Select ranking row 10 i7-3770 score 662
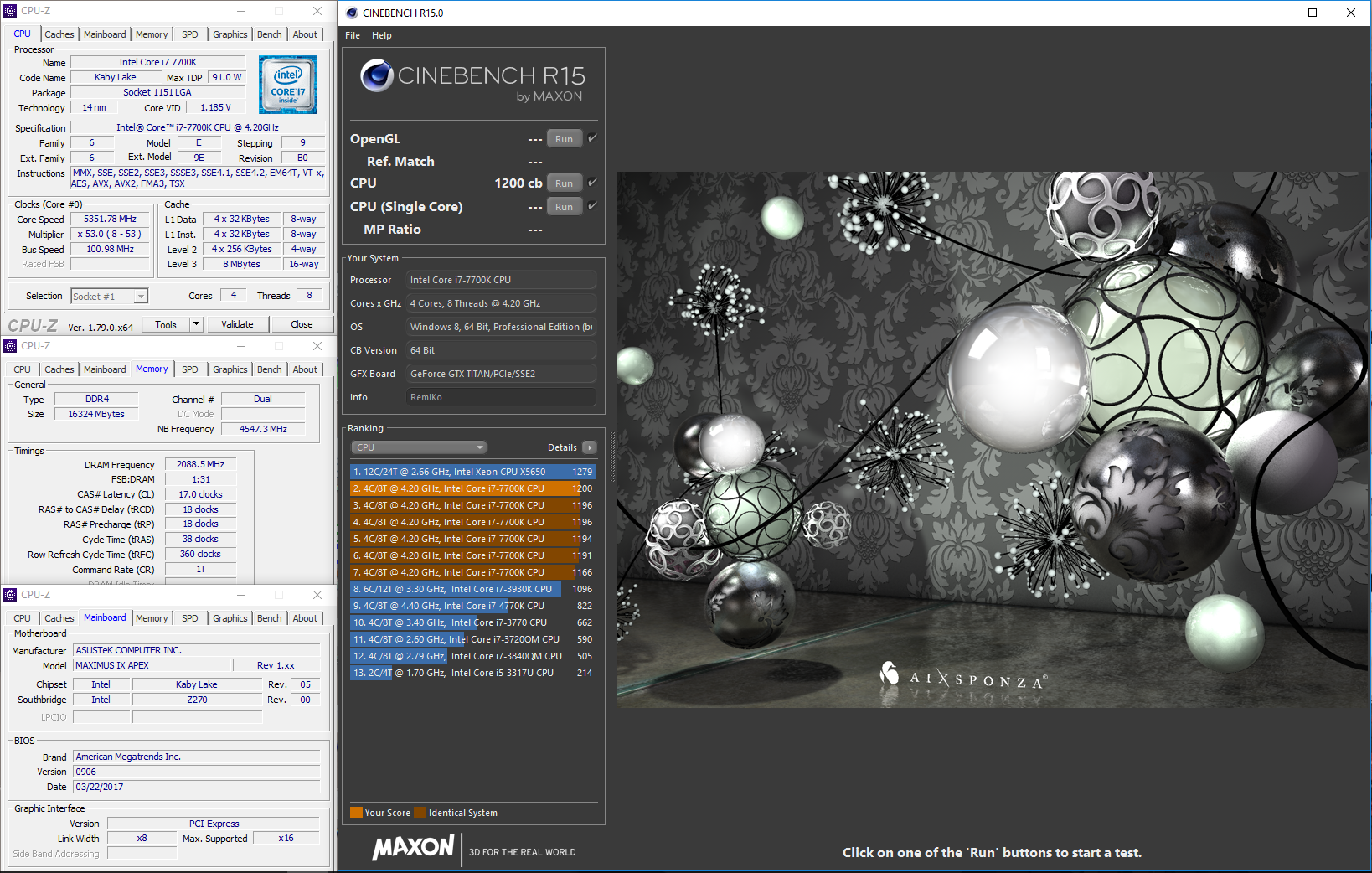Image resolution: width=1372 pixels, height=873 pixels. pos(472,622)
